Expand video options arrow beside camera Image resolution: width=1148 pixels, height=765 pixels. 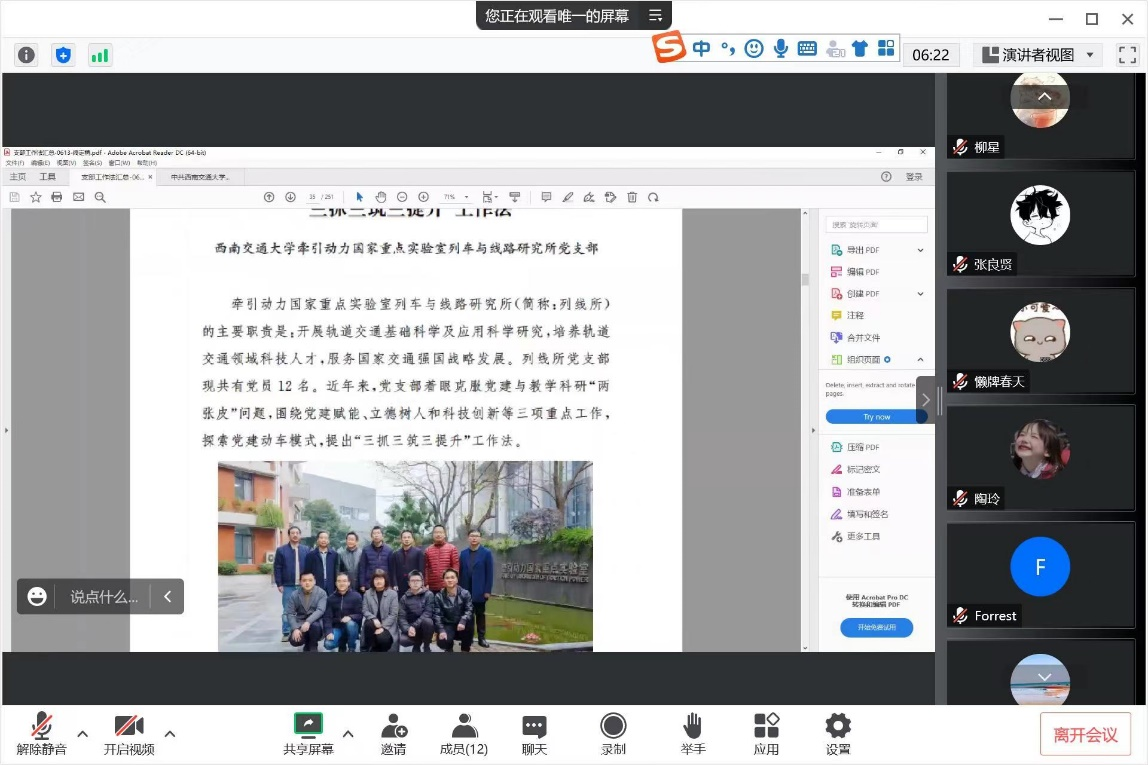coord(170,733)
